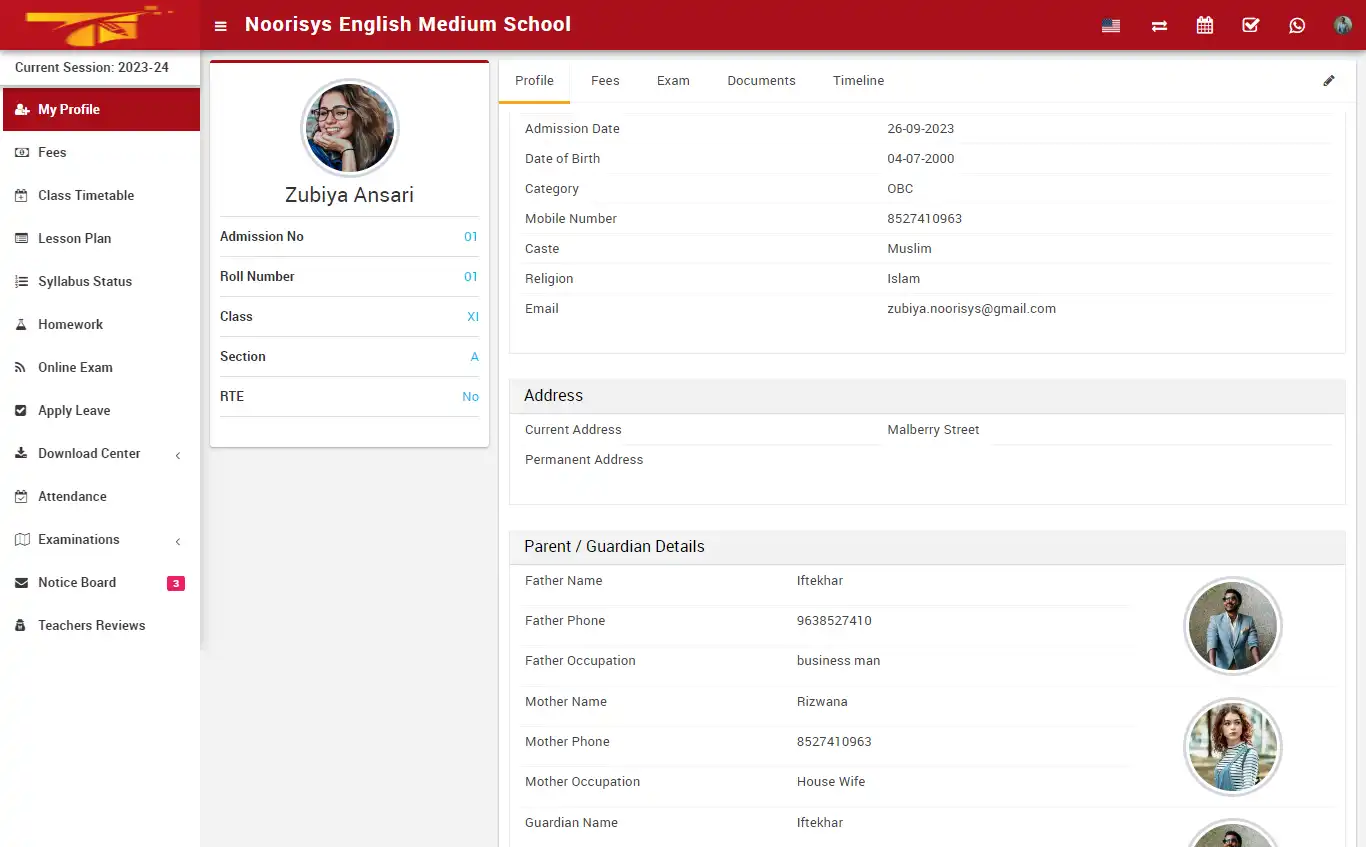
Task: Click the school logo in the top left
Action: pos(97,24)
